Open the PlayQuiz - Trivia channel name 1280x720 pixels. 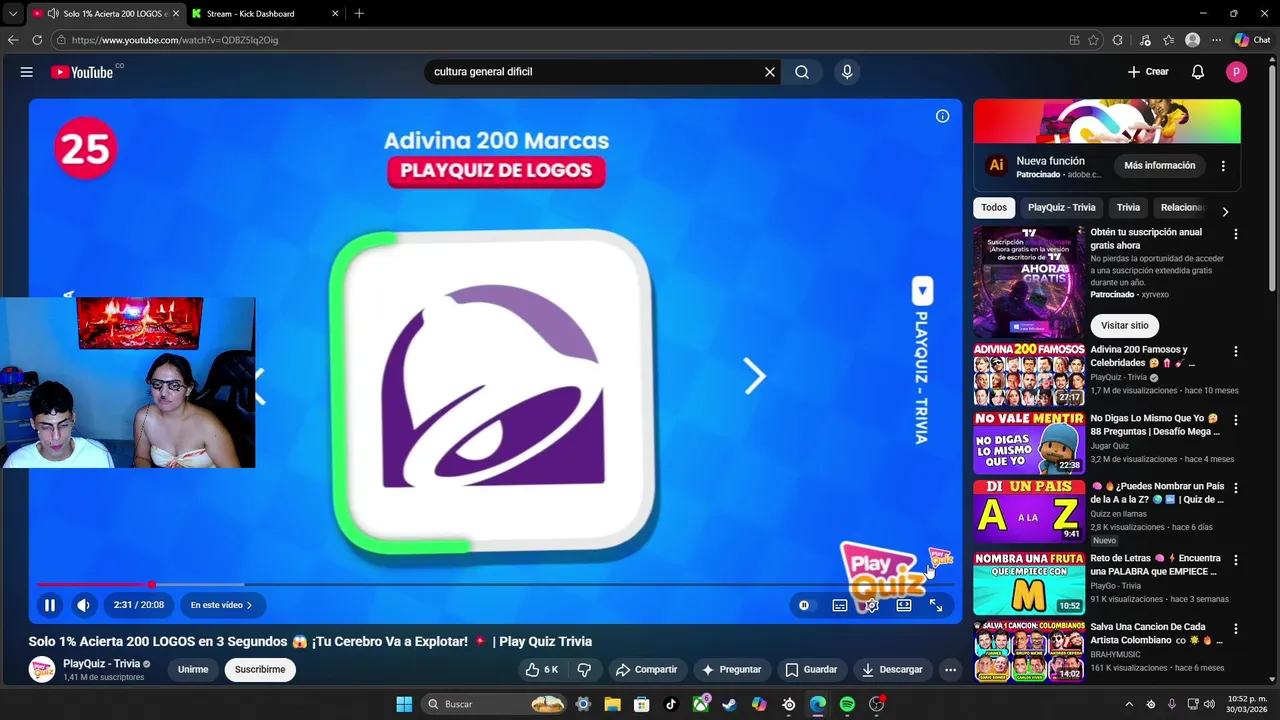(x=101, y=664)
